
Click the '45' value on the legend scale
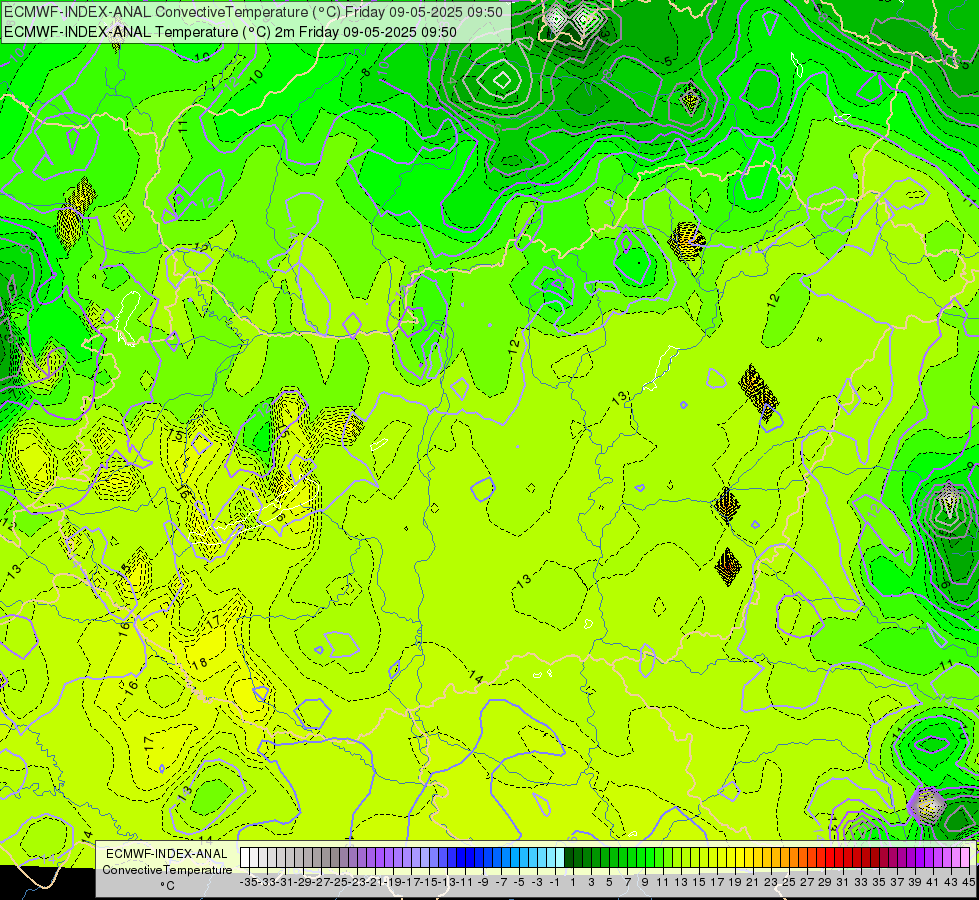pyautogui.click(x=968, y=882)
